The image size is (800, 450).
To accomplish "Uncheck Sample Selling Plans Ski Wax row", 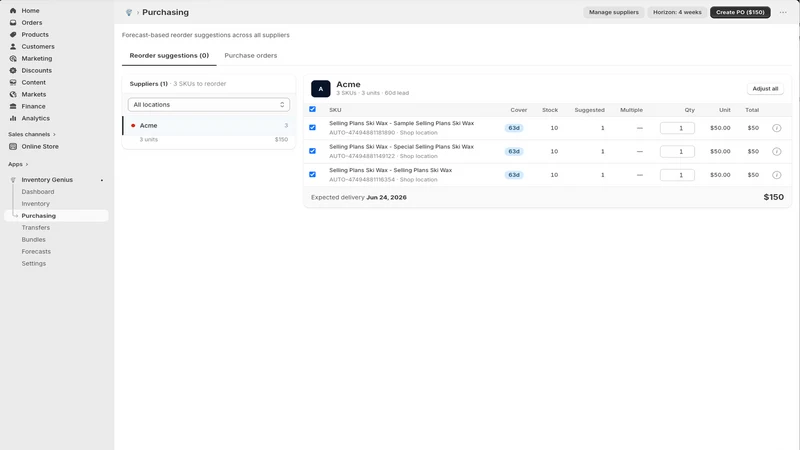I will pyautogui.click(x=312, y=128).
